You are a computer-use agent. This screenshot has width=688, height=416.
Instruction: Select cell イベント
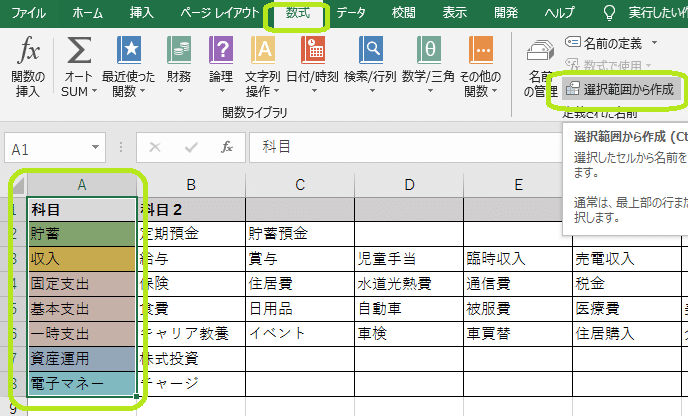pyautogui.click(x=300, y=334)
